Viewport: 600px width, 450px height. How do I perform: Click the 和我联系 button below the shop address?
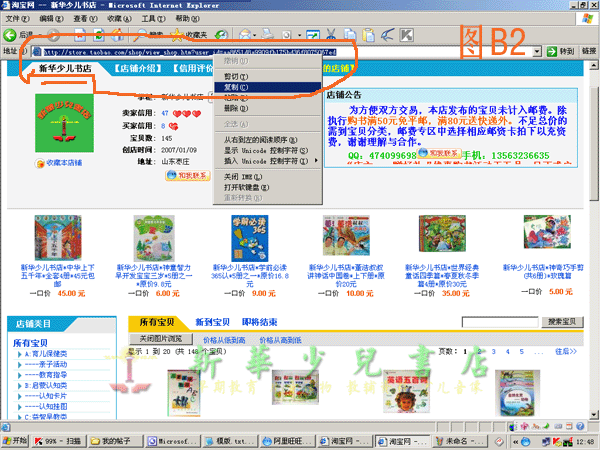[x=188, y=176]
